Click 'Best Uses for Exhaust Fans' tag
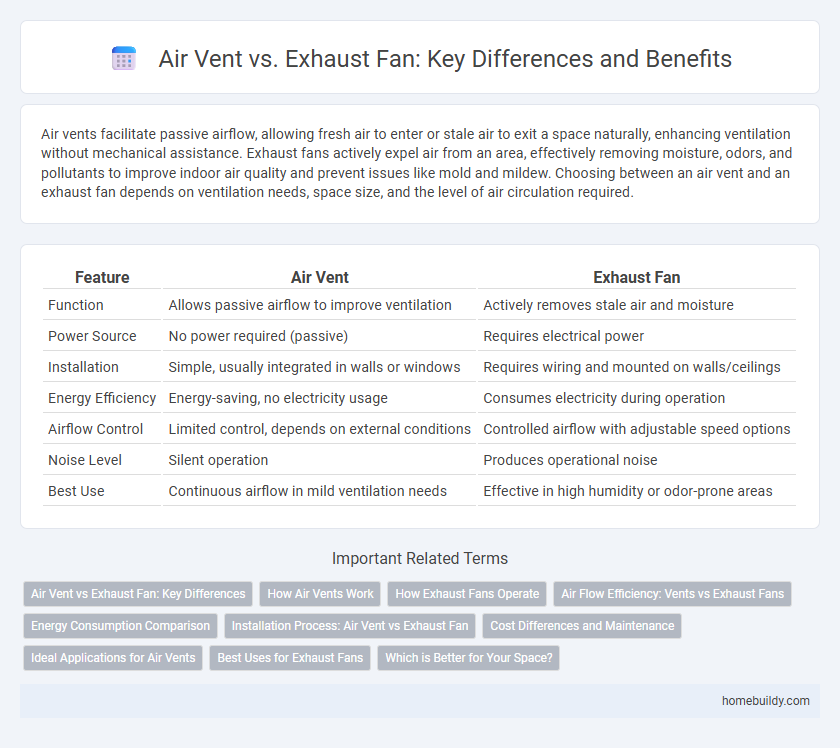840x748 pixels. (289, 658)
